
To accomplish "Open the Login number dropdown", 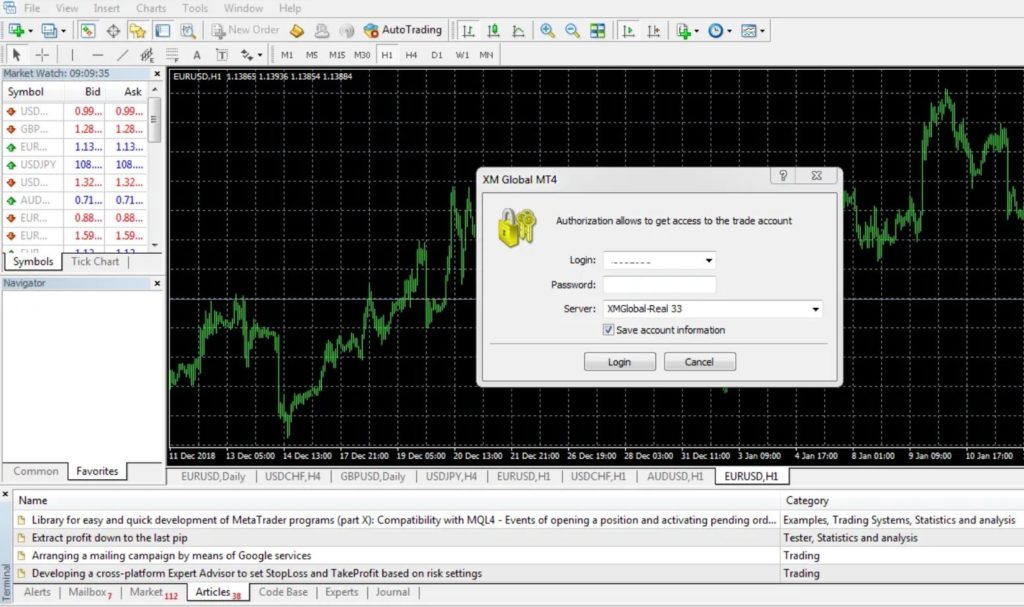I will click(x=711, y=260).
